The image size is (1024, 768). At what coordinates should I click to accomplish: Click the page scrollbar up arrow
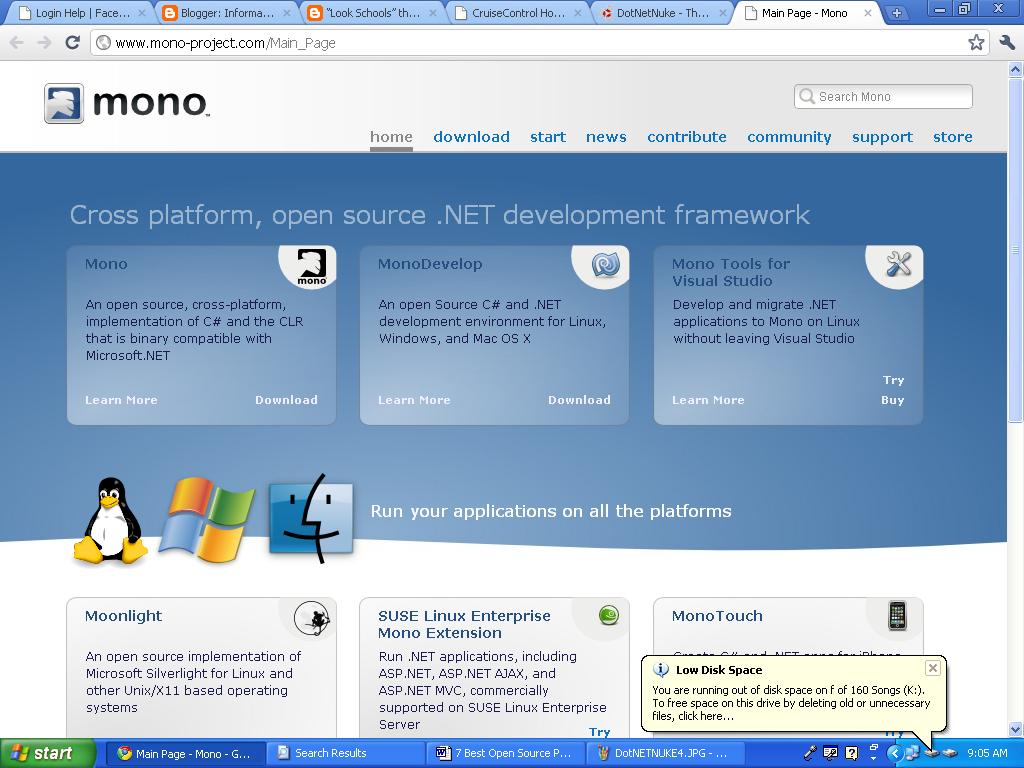tap(1016, 69)
